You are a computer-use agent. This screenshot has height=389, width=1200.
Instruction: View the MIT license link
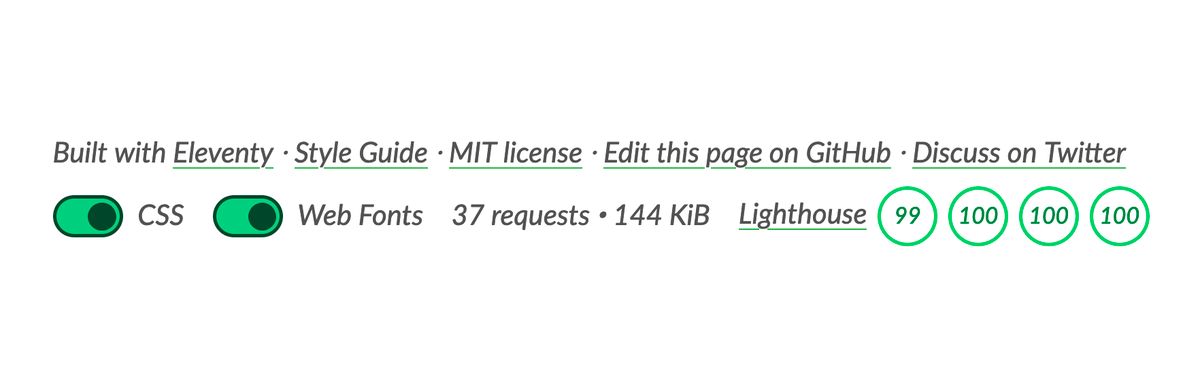click(516, 154)
